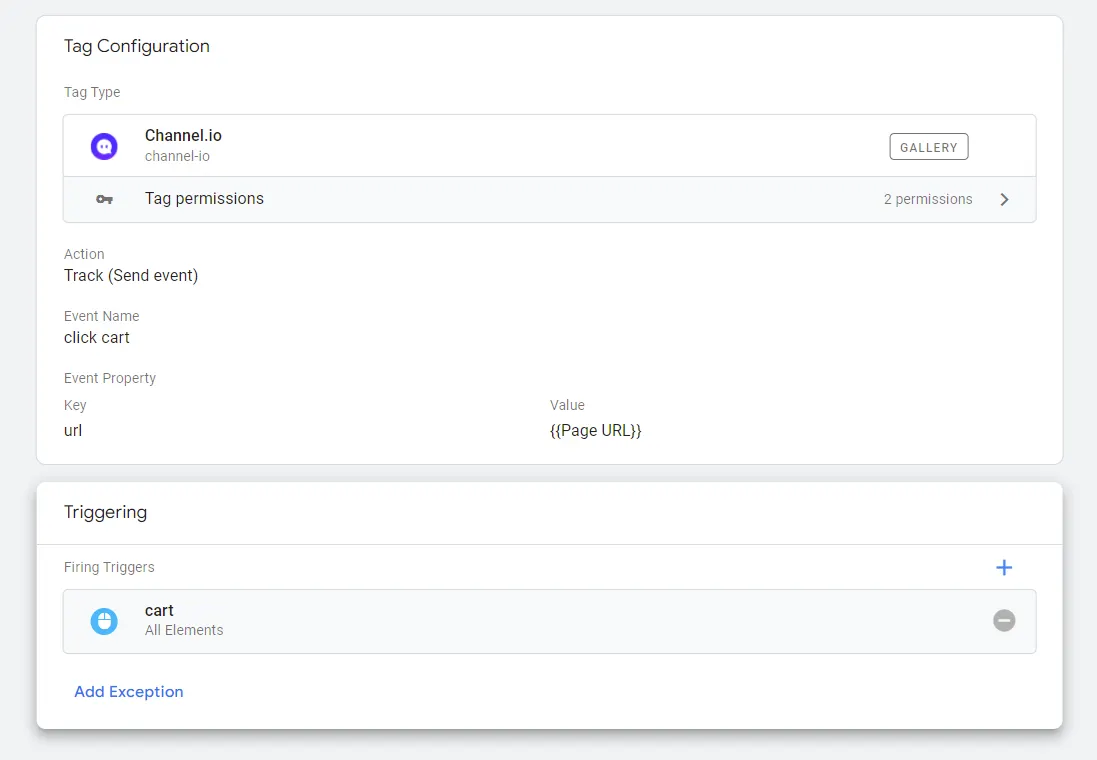Remove the cart trigger with minus icon
Viewport: 1097px width, 760px height.
(x=1004, y=621)
